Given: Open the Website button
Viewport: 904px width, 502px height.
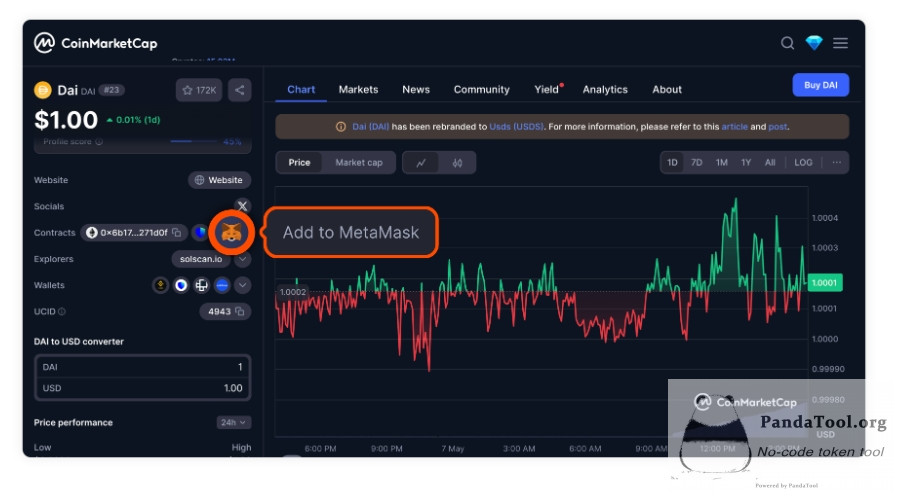Looking at the screenshot, I should click(219, 180).
